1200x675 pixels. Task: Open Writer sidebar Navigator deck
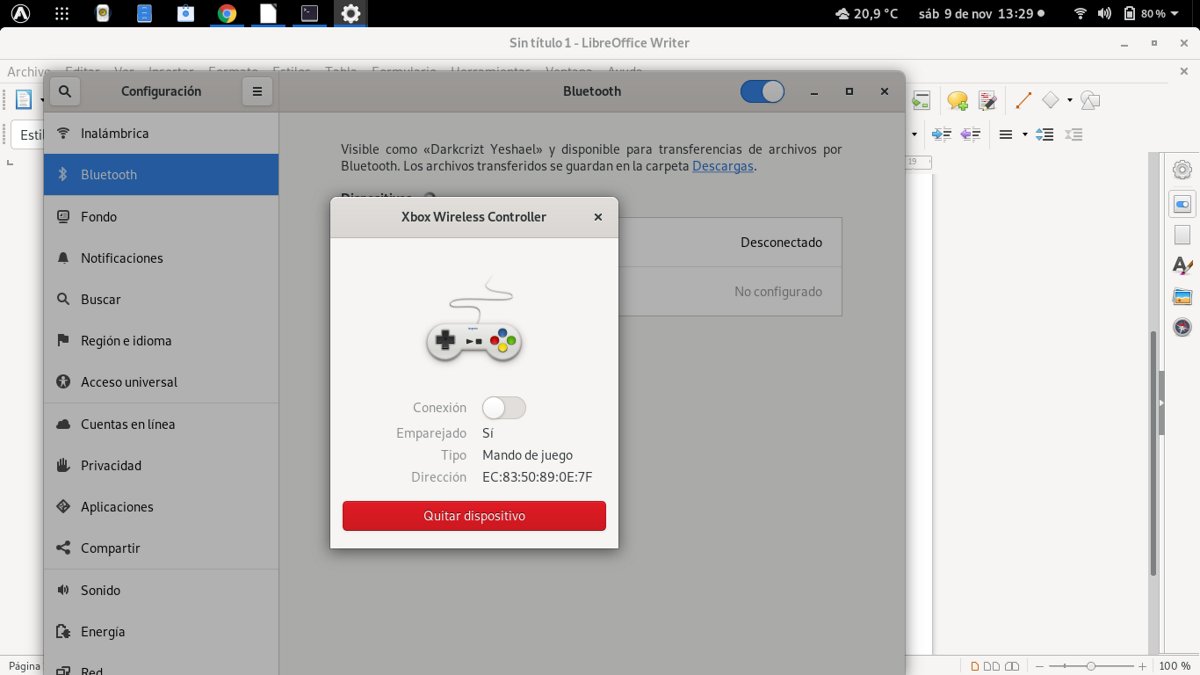[1182, 327]
